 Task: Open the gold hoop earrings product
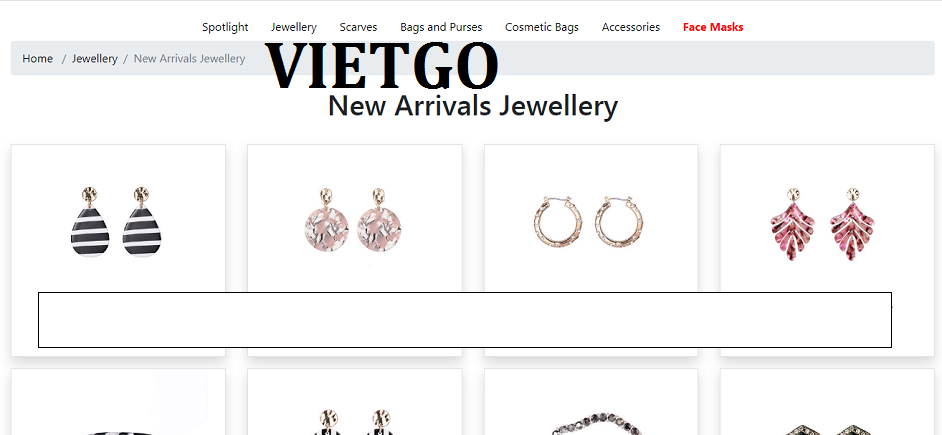pyautogui.click(x=588, y=221)
